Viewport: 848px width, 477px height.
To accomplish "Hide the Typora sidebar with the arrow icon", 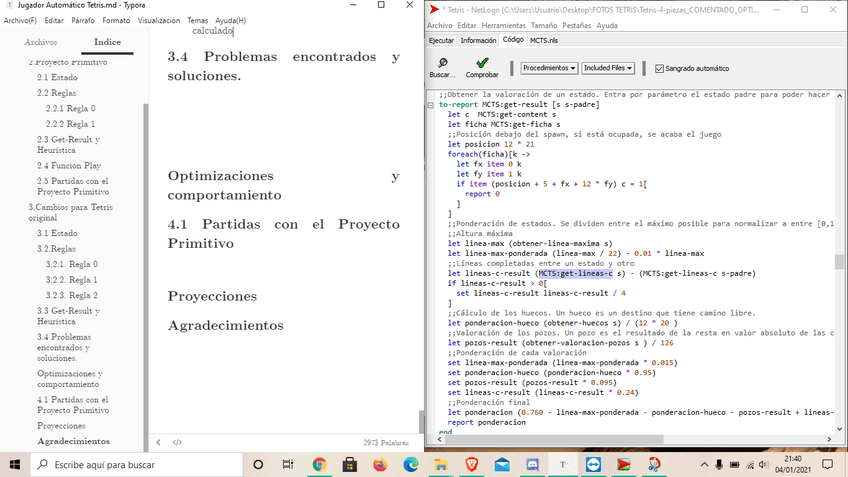I will pyautogui.click(x=158, y=442).
